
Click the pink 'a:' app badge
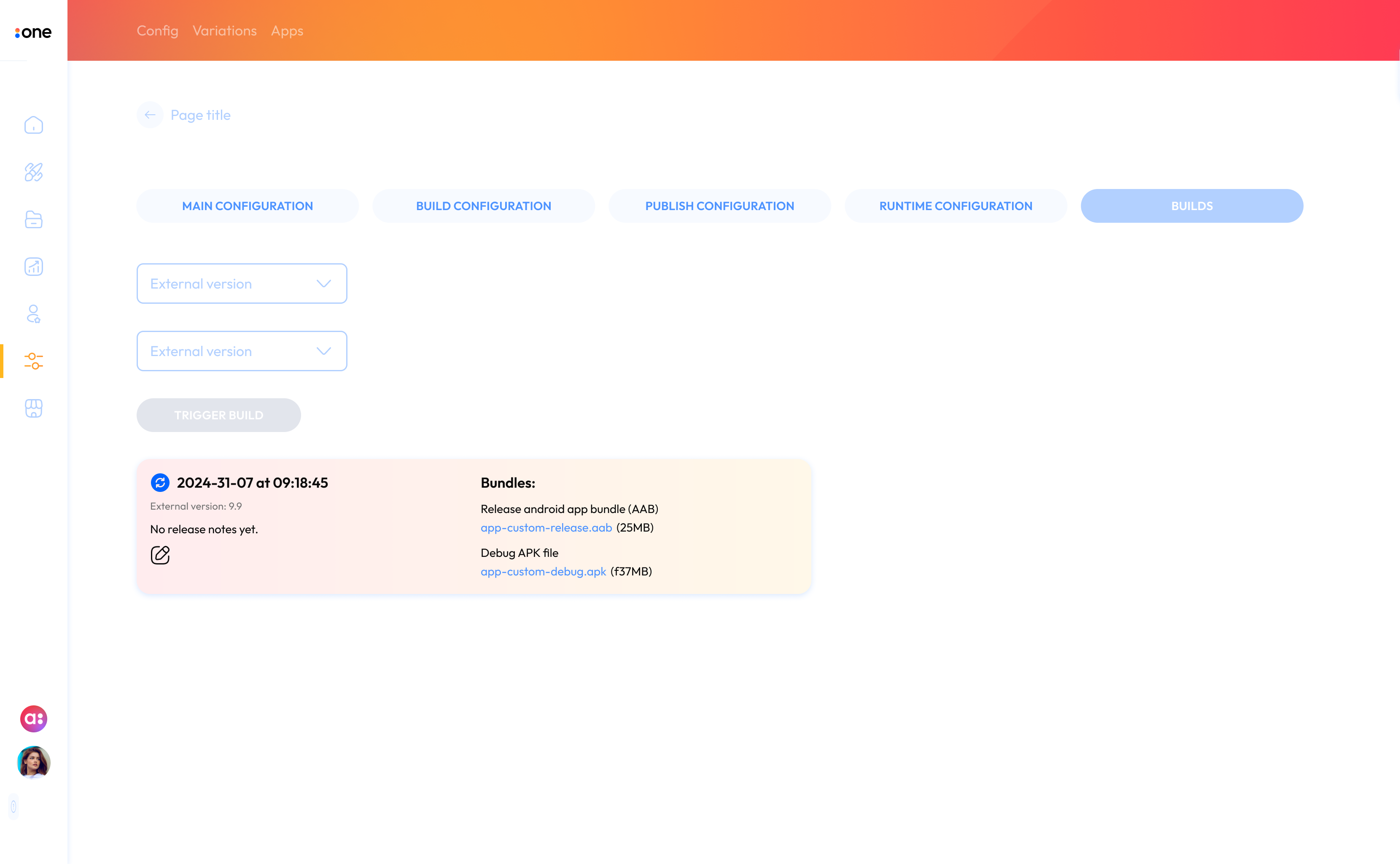click(x=34, y=719)
